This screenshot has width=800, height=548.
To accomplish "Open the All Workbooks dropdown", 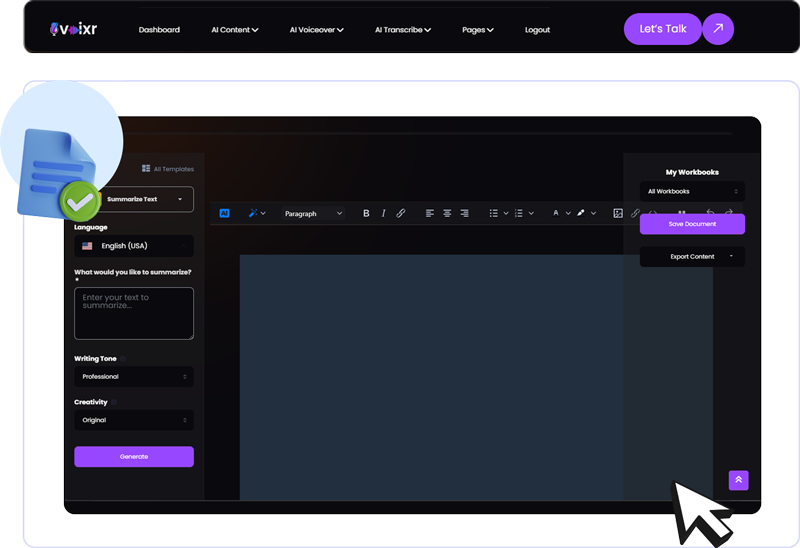I will 692,191.
